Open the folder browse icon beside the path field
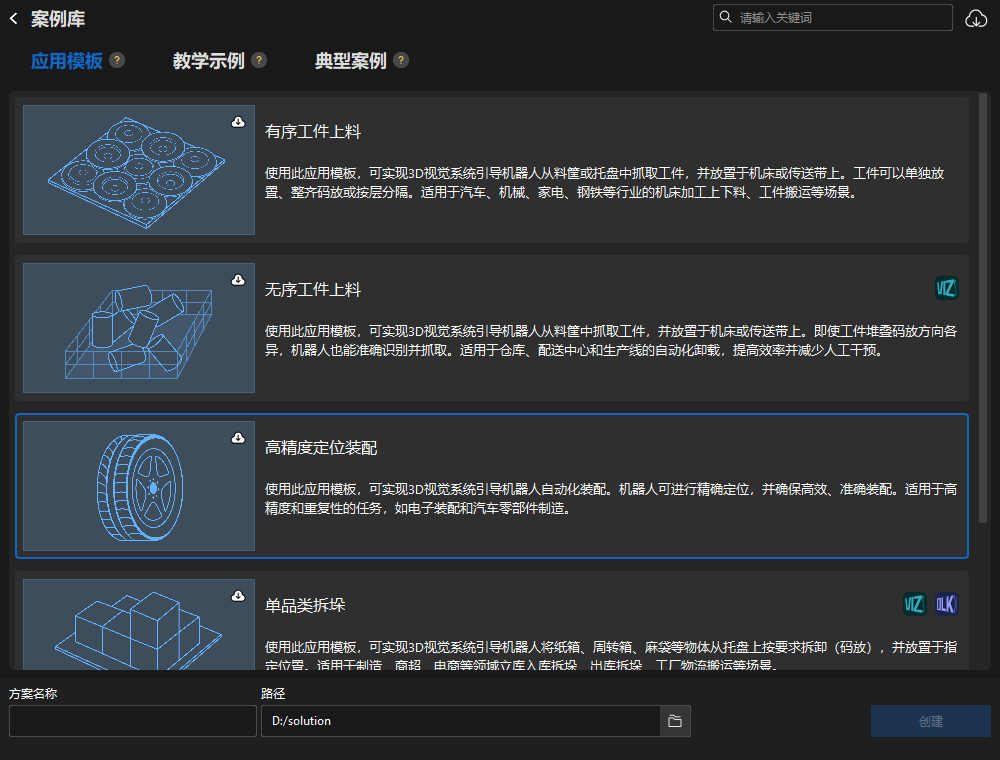1000x760 pixels. [x=675, y=721]
